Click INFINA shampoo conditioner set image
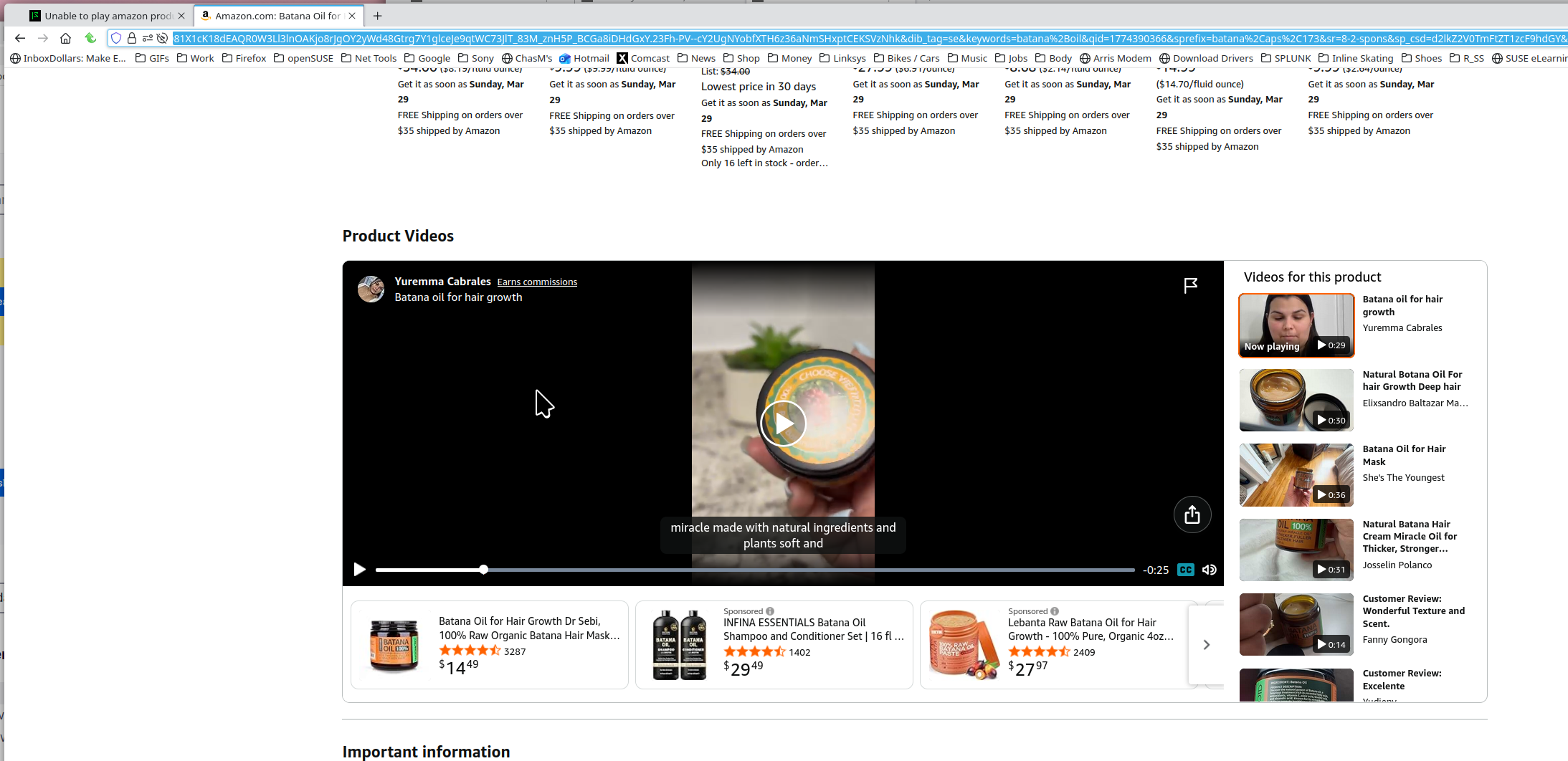1568x761 pixels. (679, 645)
